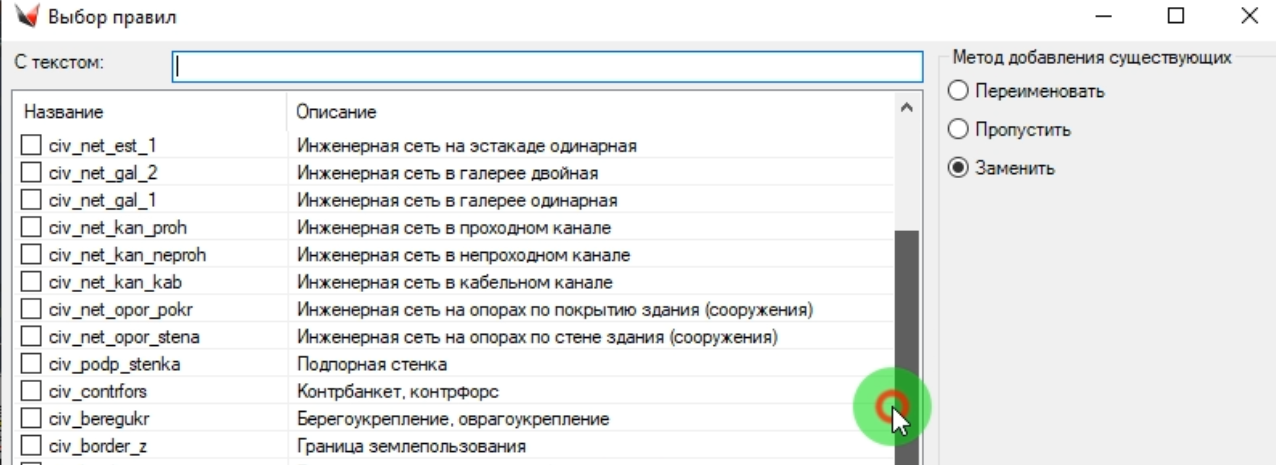Sort by the 'Название' column header
The image size is (1276, 465).
[150, 111]
